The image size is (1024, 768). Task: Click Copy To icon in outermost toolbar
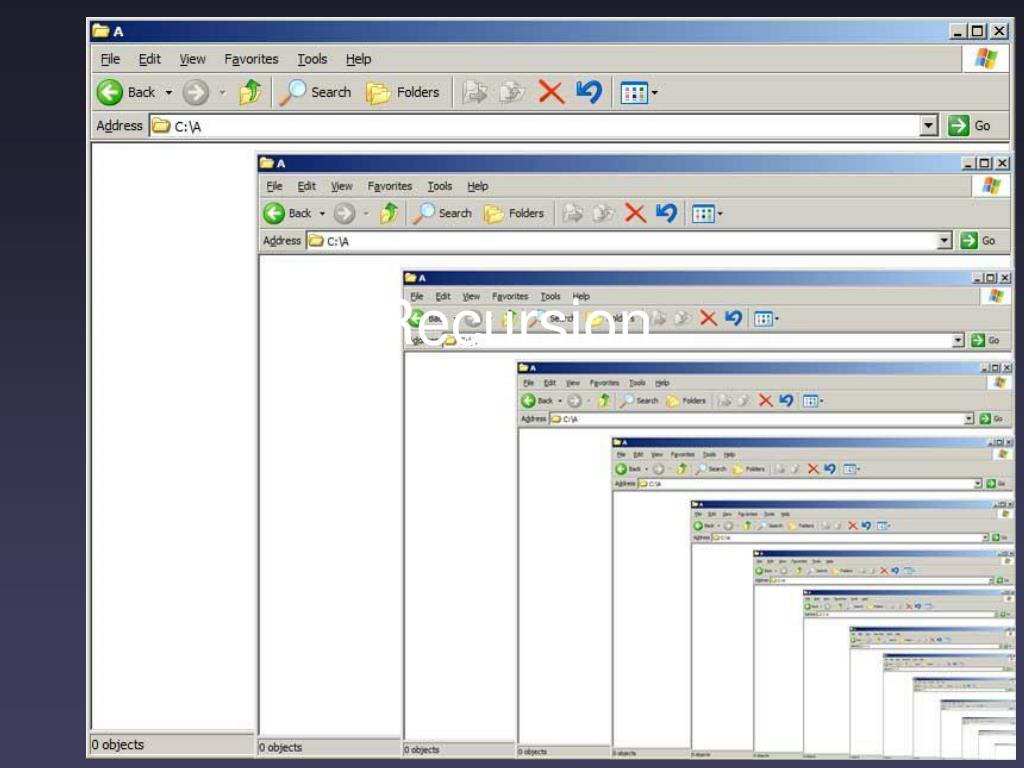click(x=513, y=92)
